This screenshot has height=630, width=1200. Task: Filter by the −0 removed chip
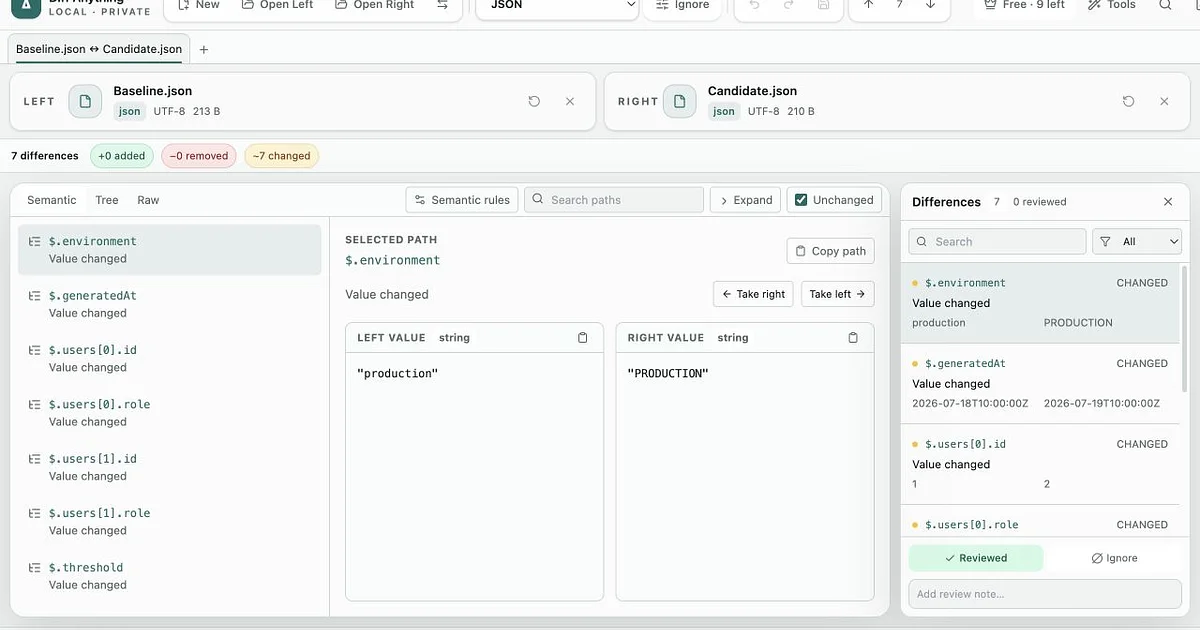tap(199, 156)
